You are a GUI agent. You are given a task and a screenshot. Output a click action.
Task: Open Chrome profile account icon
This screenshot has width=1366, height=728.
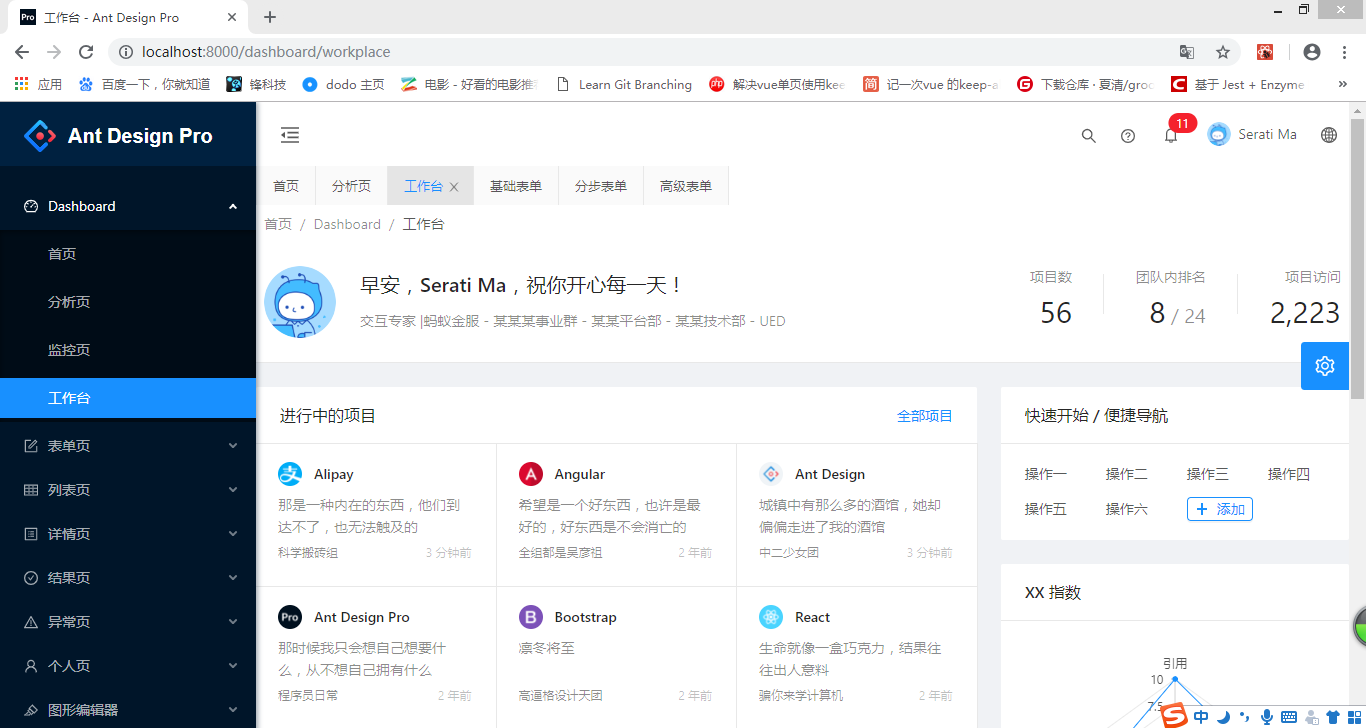(1312, 52)
